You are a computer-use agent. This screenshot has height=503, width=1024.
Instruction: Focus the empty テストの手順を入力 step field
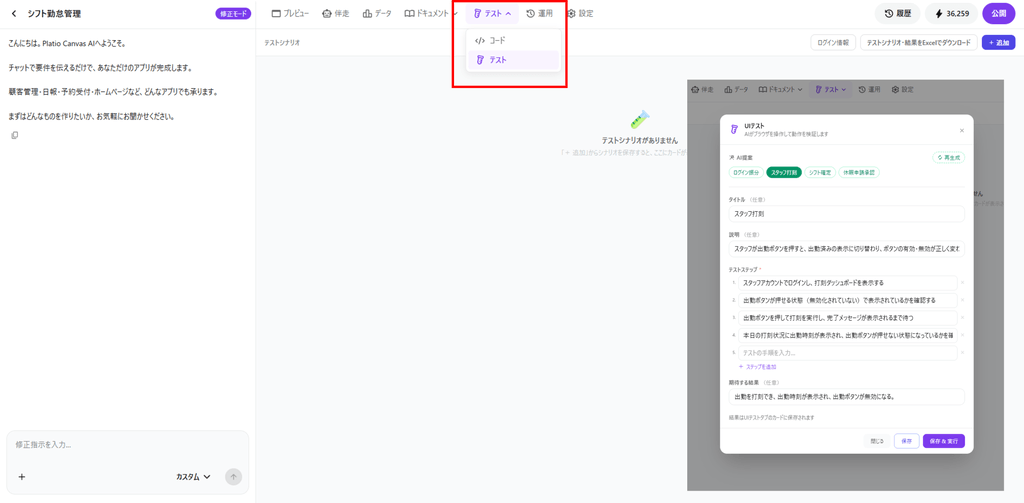[848, 353]
